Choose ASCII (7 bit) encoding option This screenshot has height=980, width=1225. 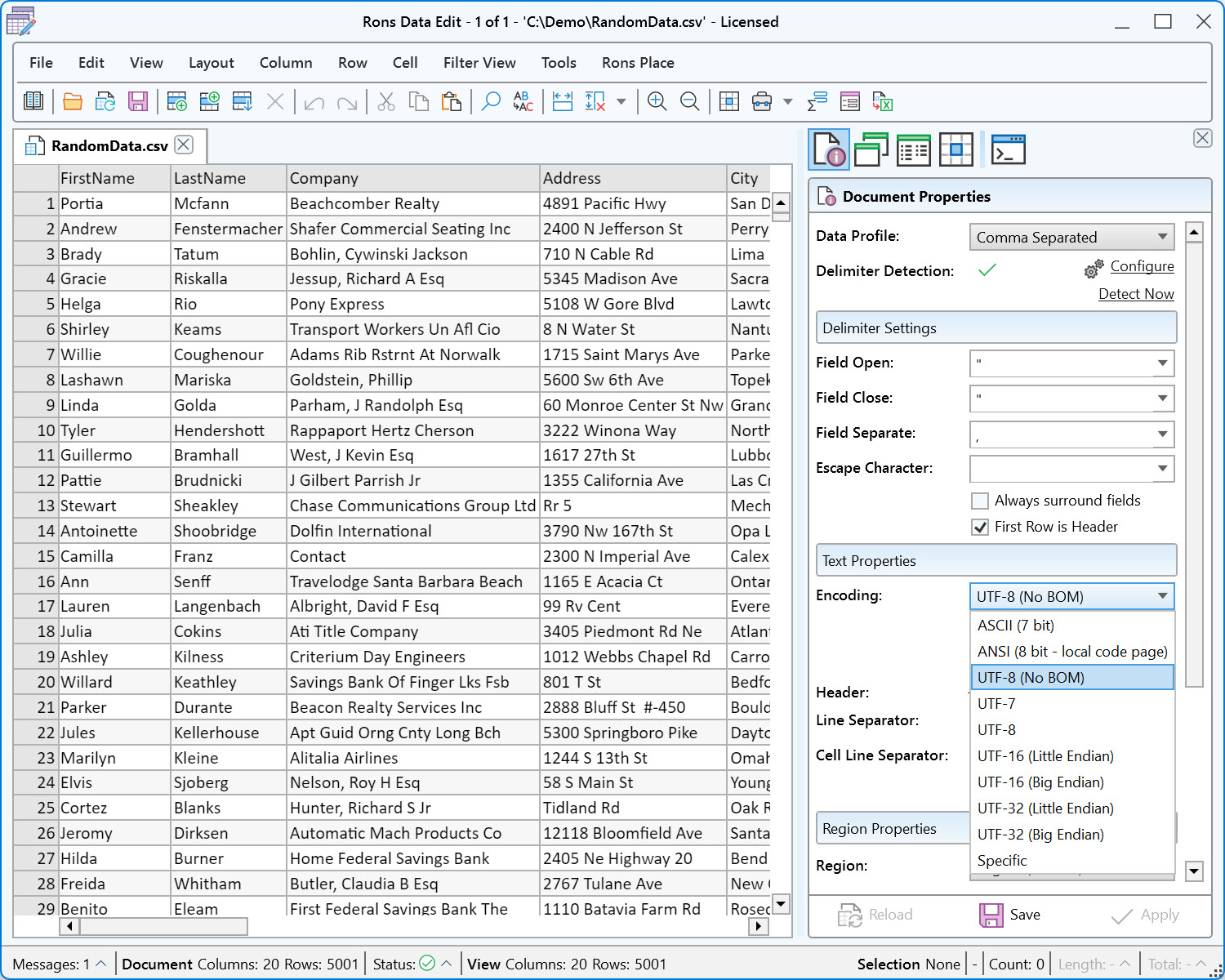click(x=1072, y=626)
